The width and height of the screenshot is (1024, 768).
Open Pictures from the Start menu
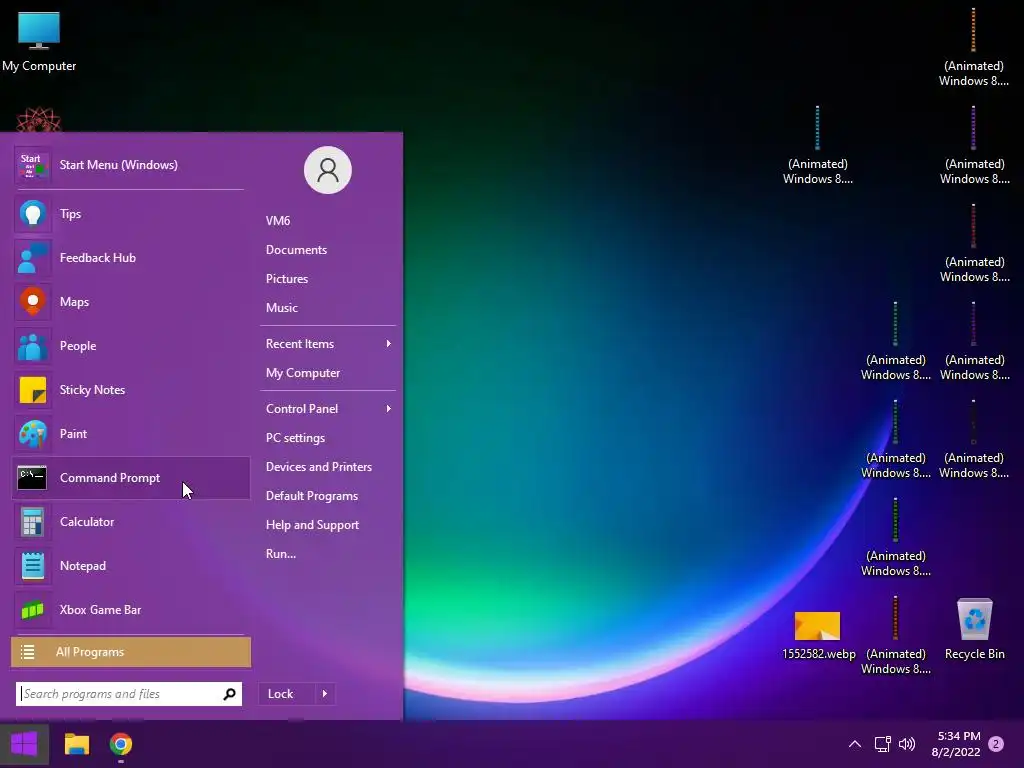(287, 279)
